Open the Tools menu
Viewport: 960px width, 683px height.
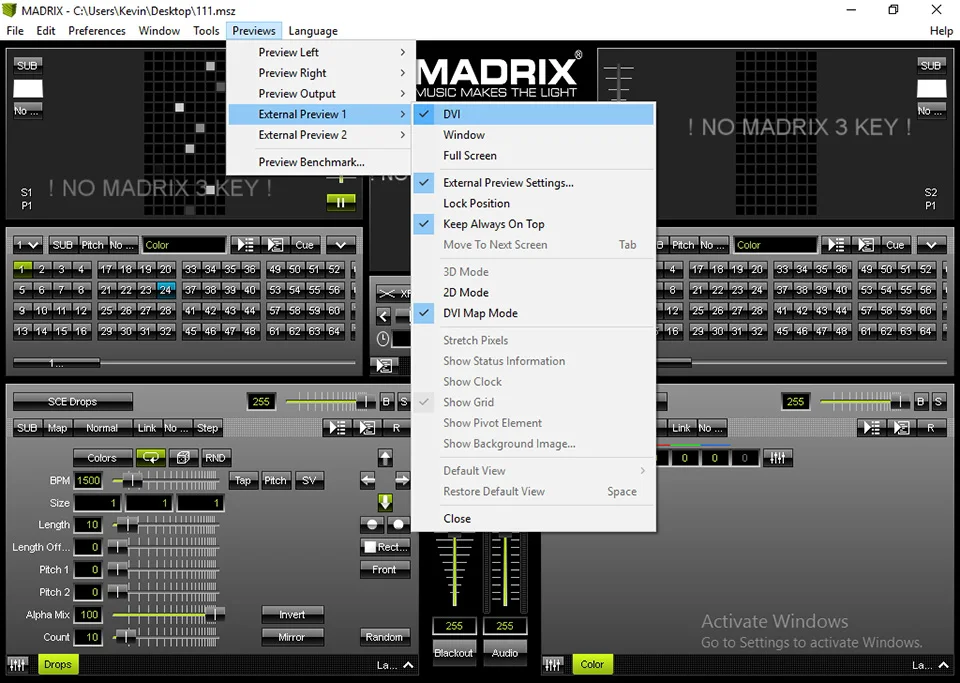point(206,30)
